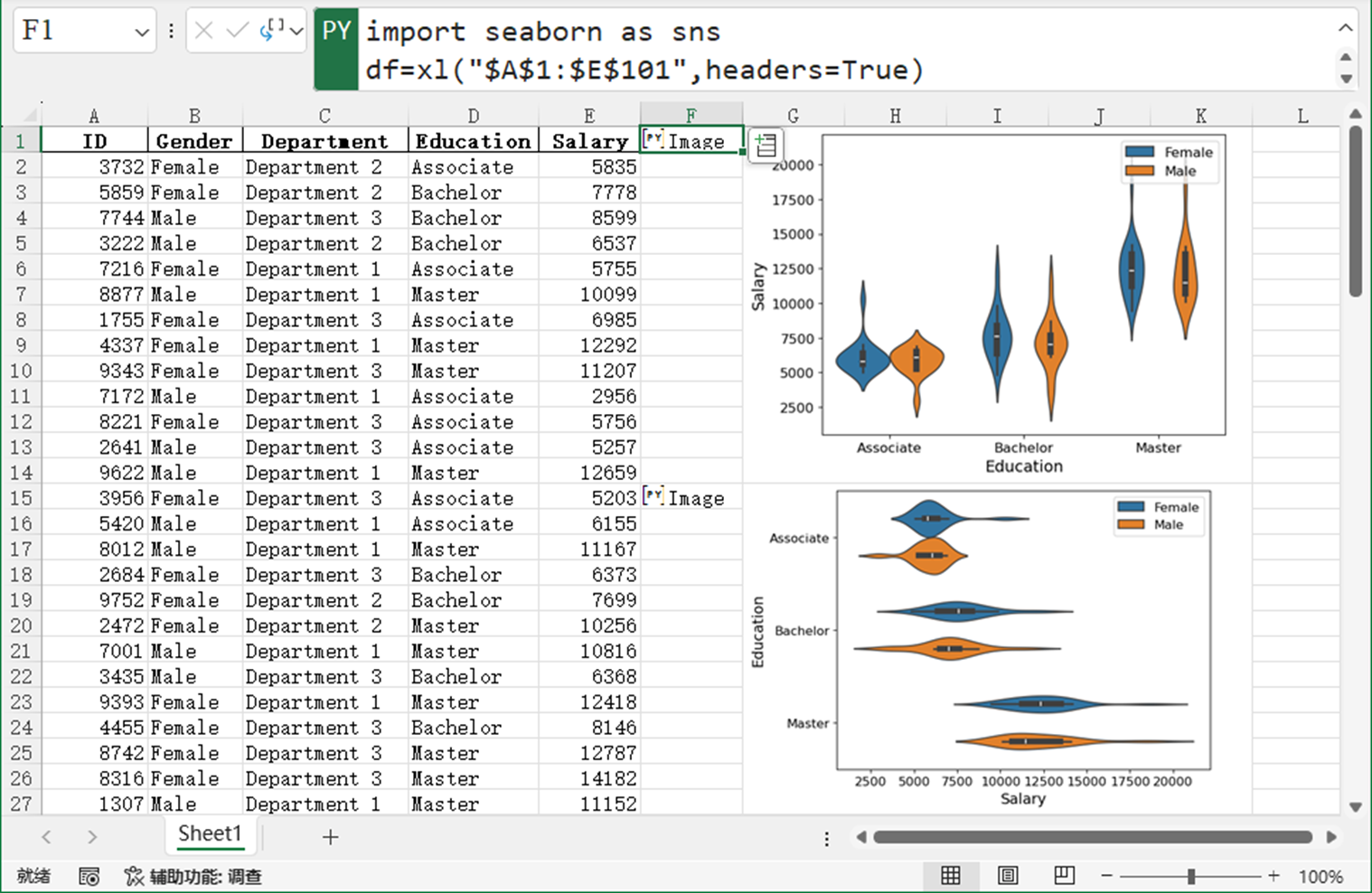
Task: Confirm the formula with the checkmark icon
Action: 237,32
